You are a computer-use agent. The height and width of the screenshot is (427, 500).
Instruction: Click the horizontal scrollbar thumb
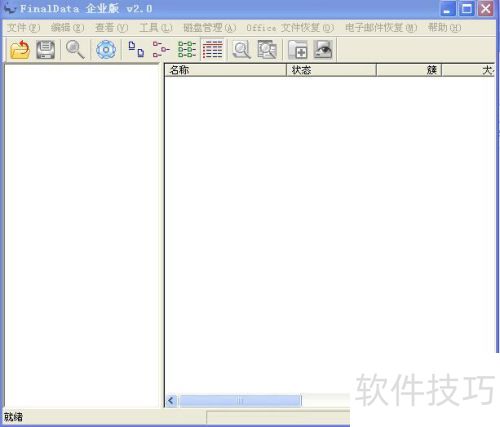[240, 400]
